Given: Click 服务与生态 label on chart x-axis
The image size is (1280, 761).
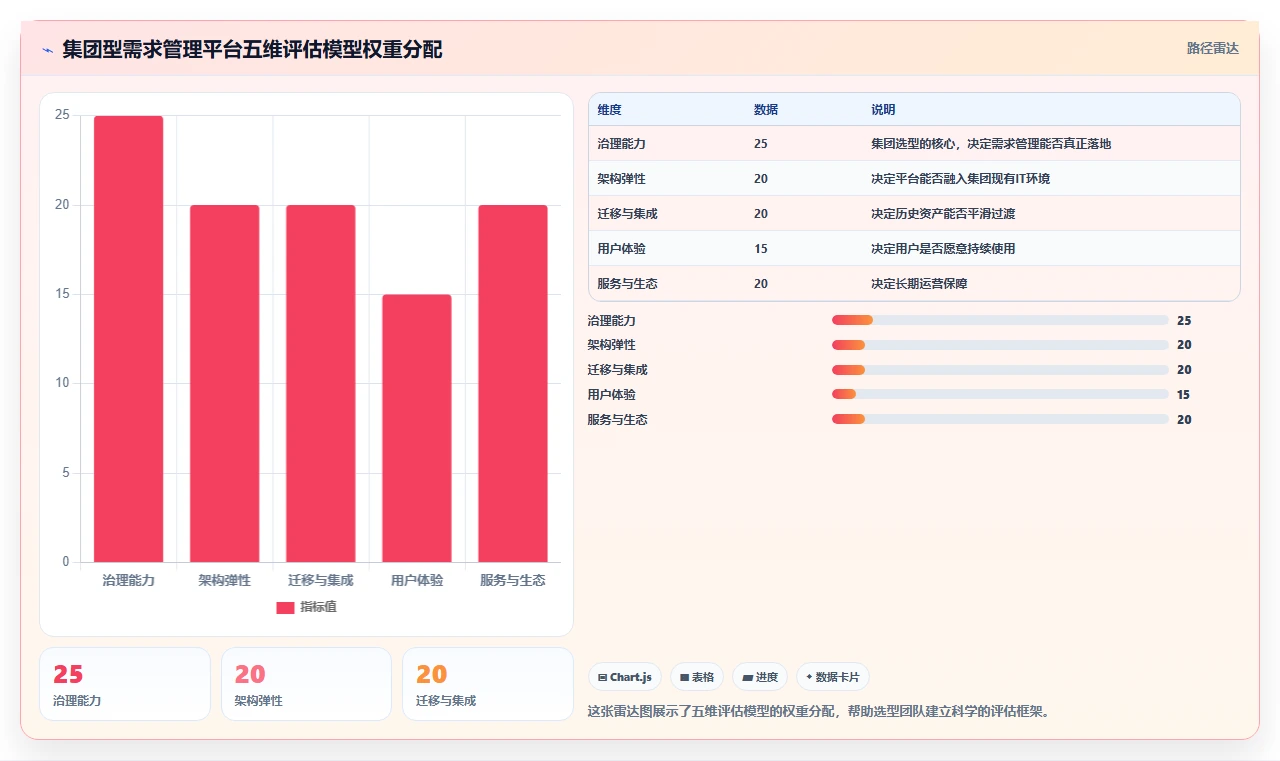Looking at the screenshot, I should 513,580.
